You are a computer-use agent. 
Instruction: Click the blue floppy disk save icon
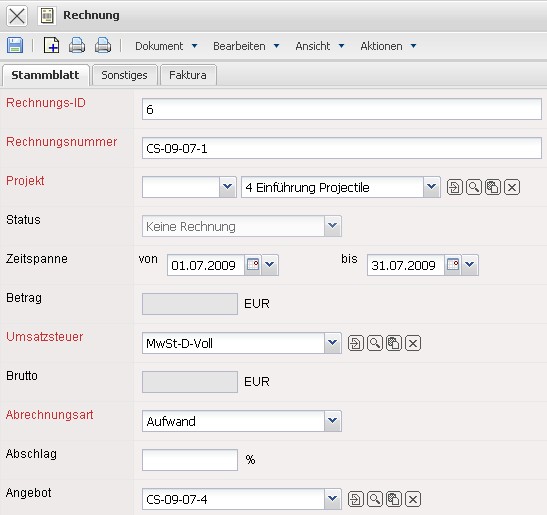(15, 45)
